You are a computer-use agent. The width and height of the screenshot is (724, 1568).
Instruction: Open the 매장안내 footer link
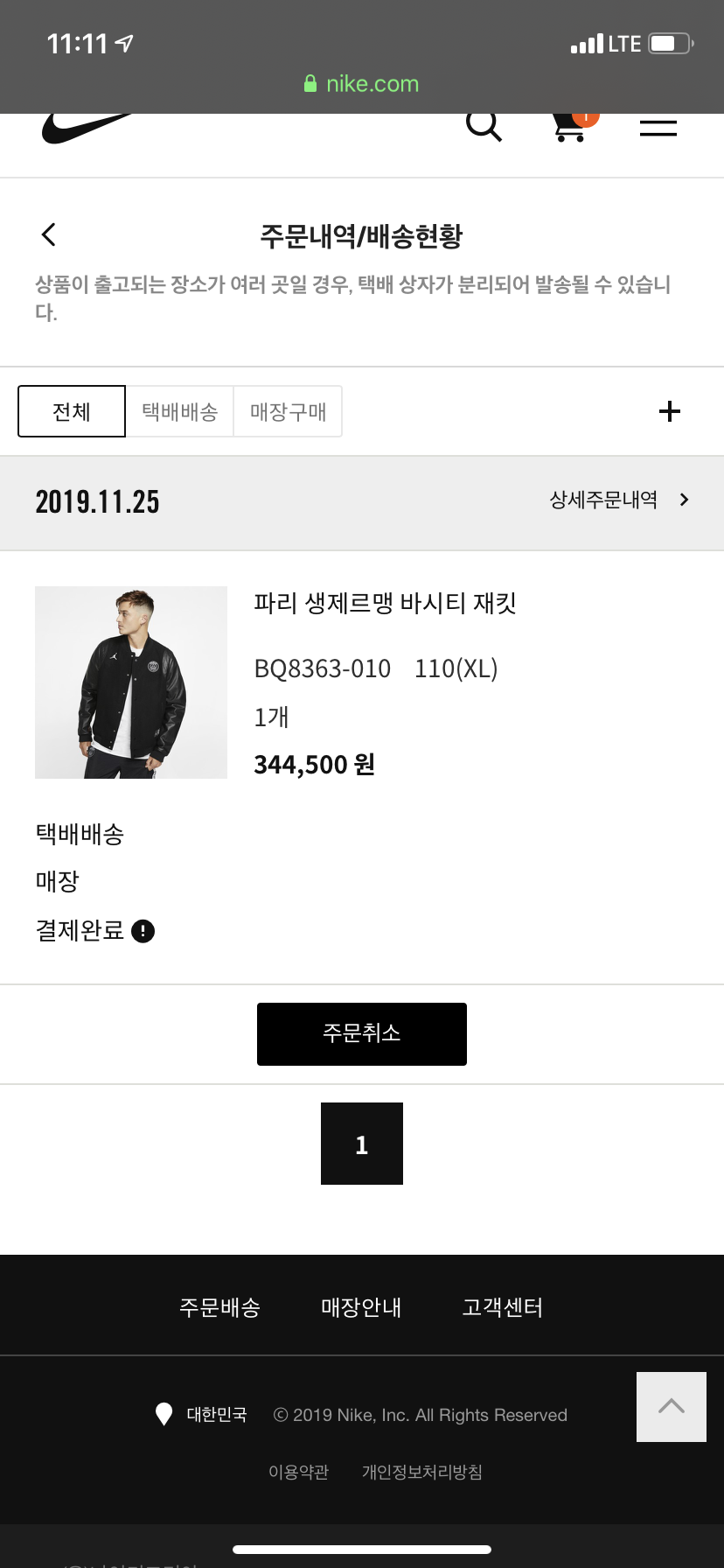click(x=361, y=1307)
